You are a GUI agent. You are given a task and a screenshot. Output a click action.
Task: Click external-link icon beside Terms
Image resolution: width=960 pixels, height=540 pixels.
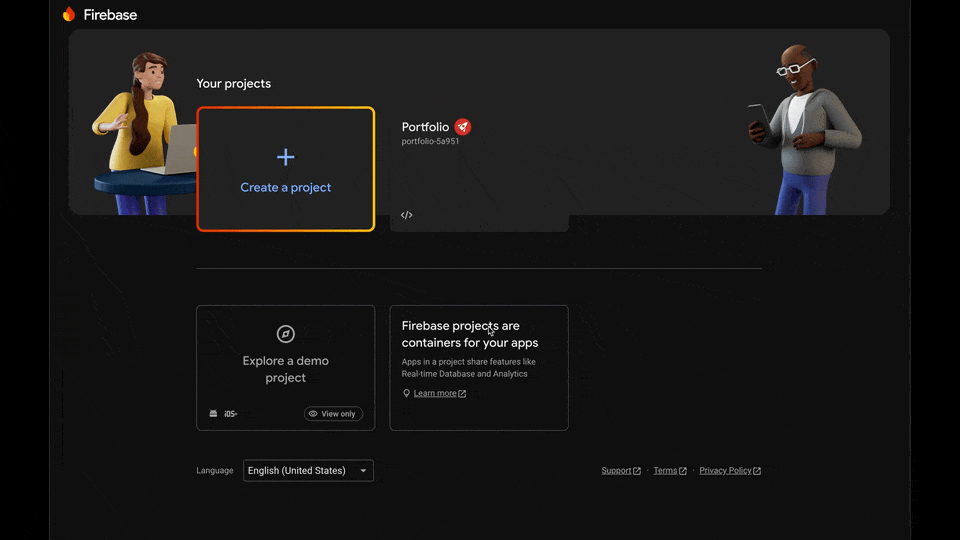683,471
